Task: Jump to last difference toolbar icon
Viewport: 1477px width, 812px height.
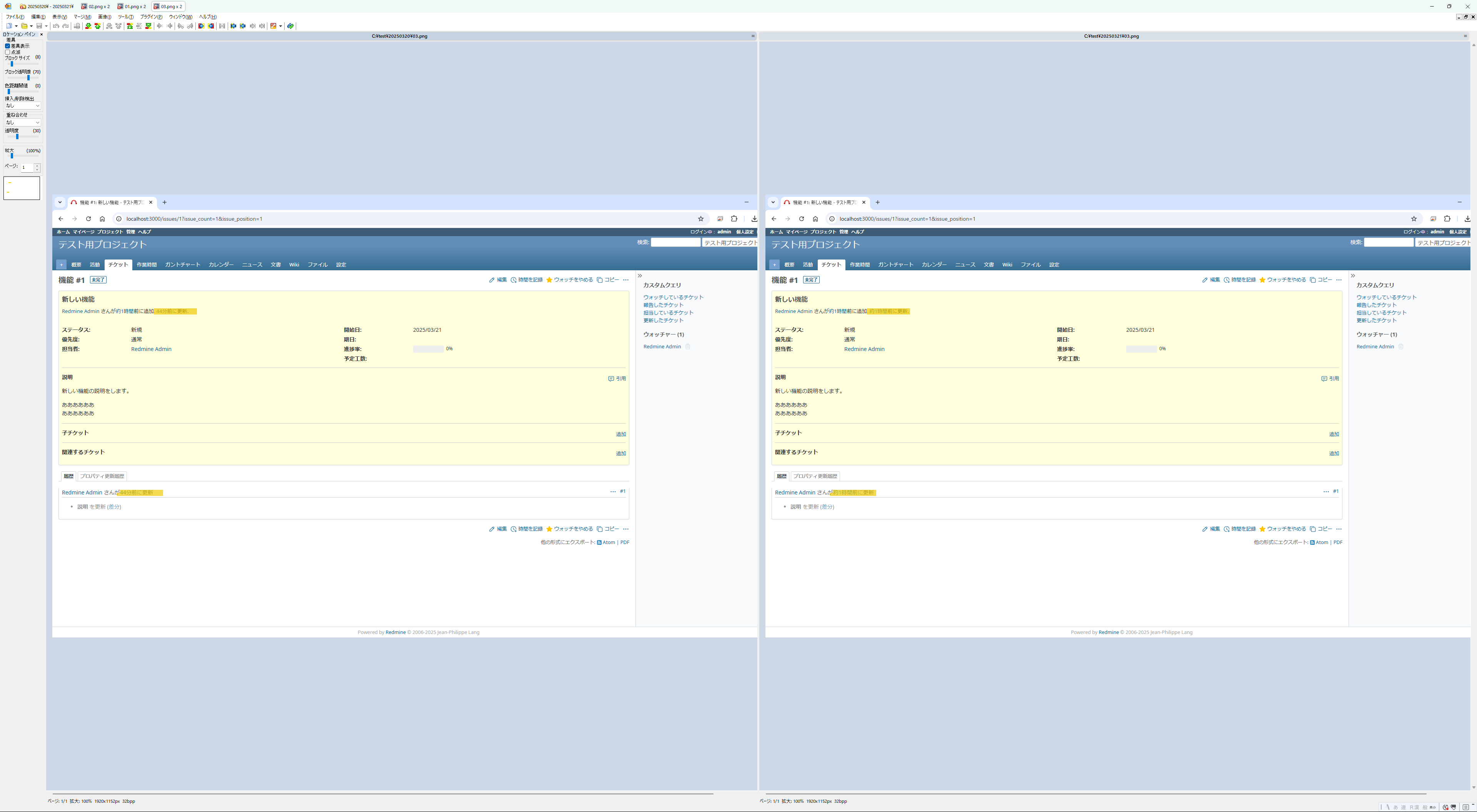Action: (x=148, y=26)
